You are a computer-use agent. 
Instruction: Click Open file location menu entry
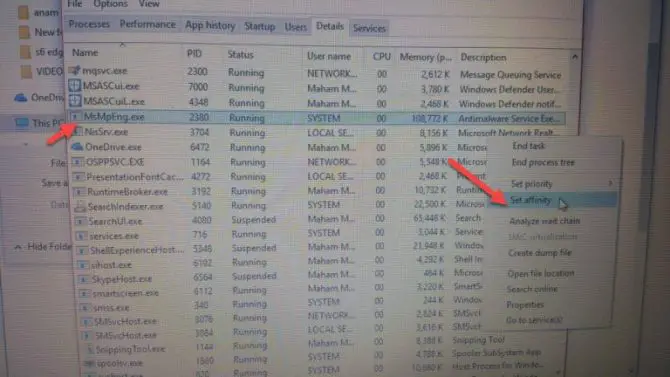point(541,273)
